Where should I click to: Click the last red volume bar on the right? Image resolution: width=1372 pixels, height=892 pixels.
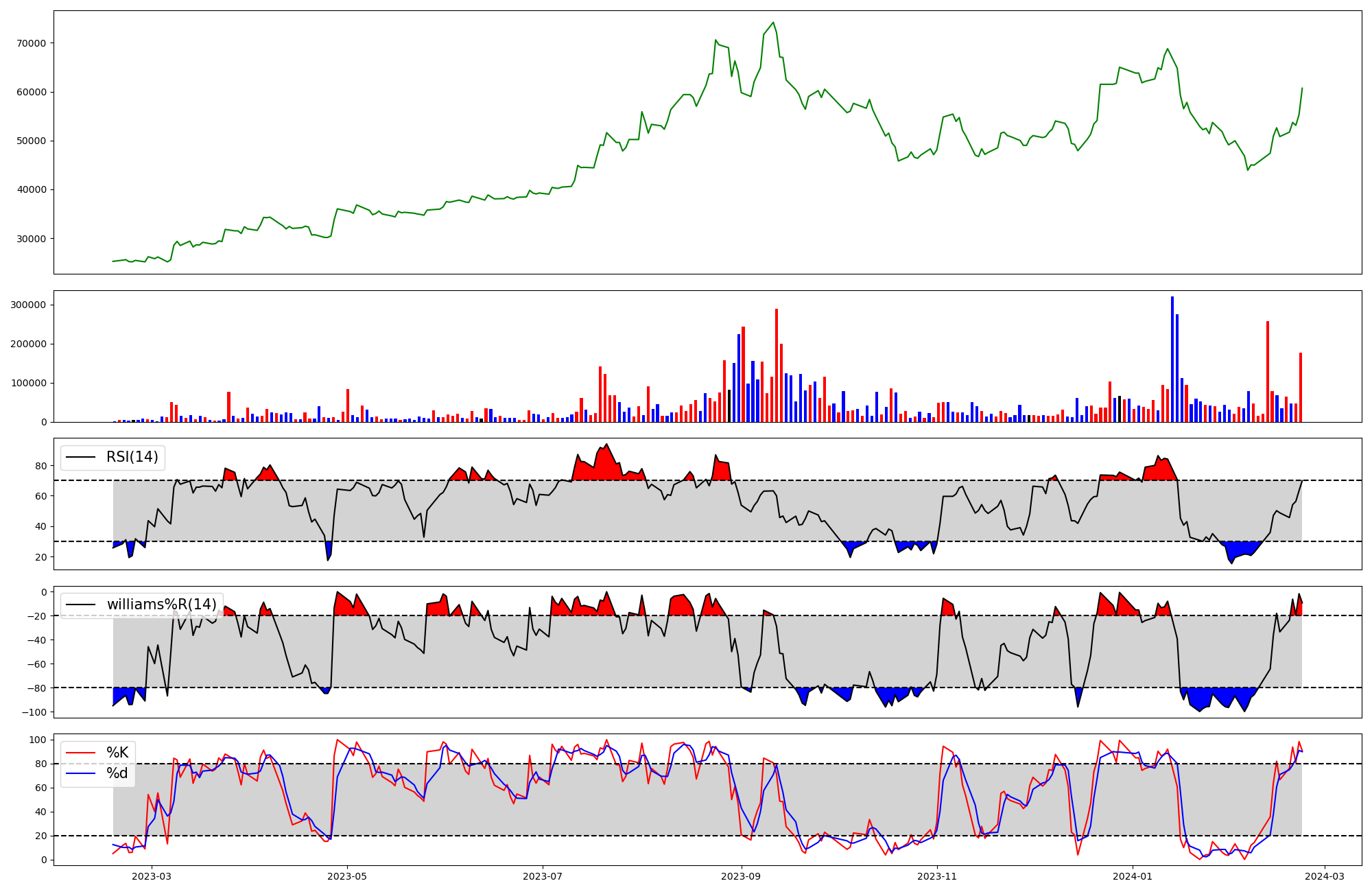tap(1301, 388)
